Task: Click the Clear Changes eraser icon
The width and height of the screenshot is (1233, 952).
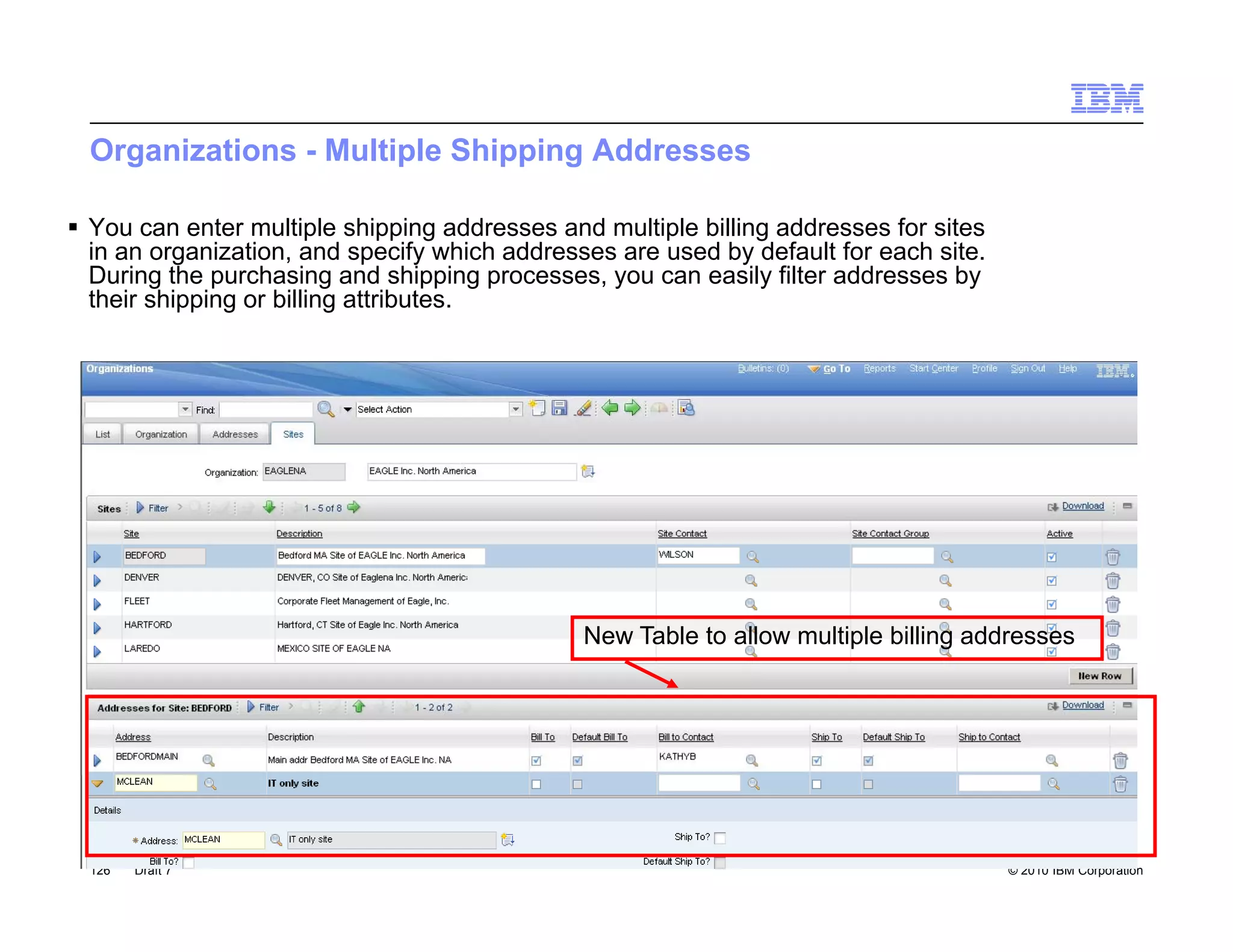Action: pos(583,408)
